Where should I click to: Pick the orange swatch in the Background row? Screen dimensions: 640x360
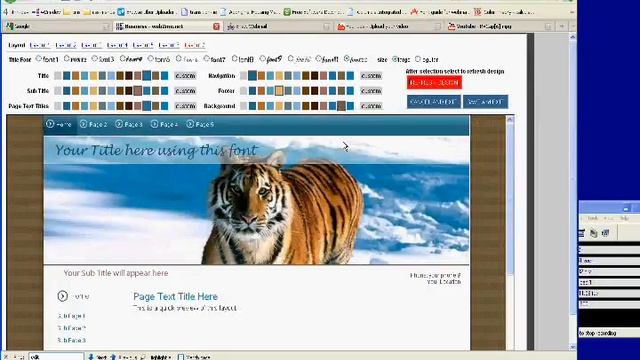pyautogui.click(x=261, y=106)
